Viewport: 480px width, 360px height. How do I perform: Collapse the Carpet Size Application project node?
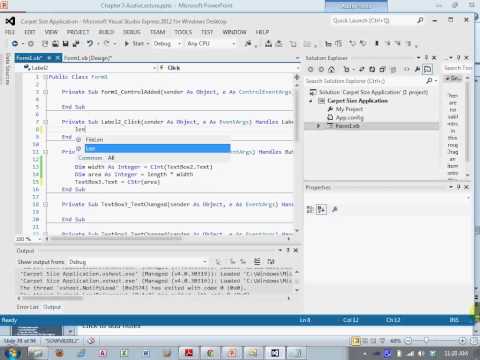pos(311,101)
